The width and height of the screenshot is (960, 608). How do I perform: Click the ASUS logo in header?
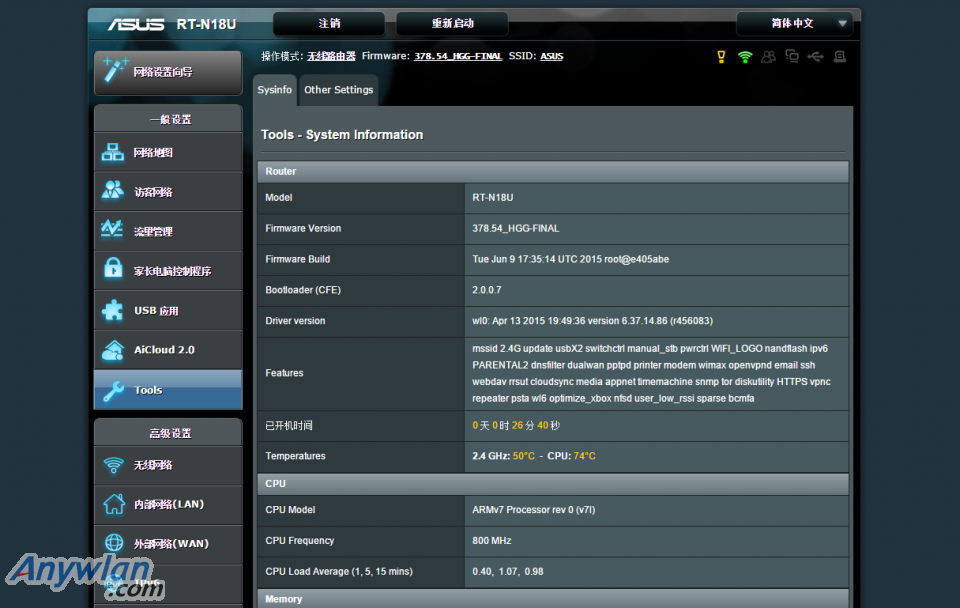(136, 24)
